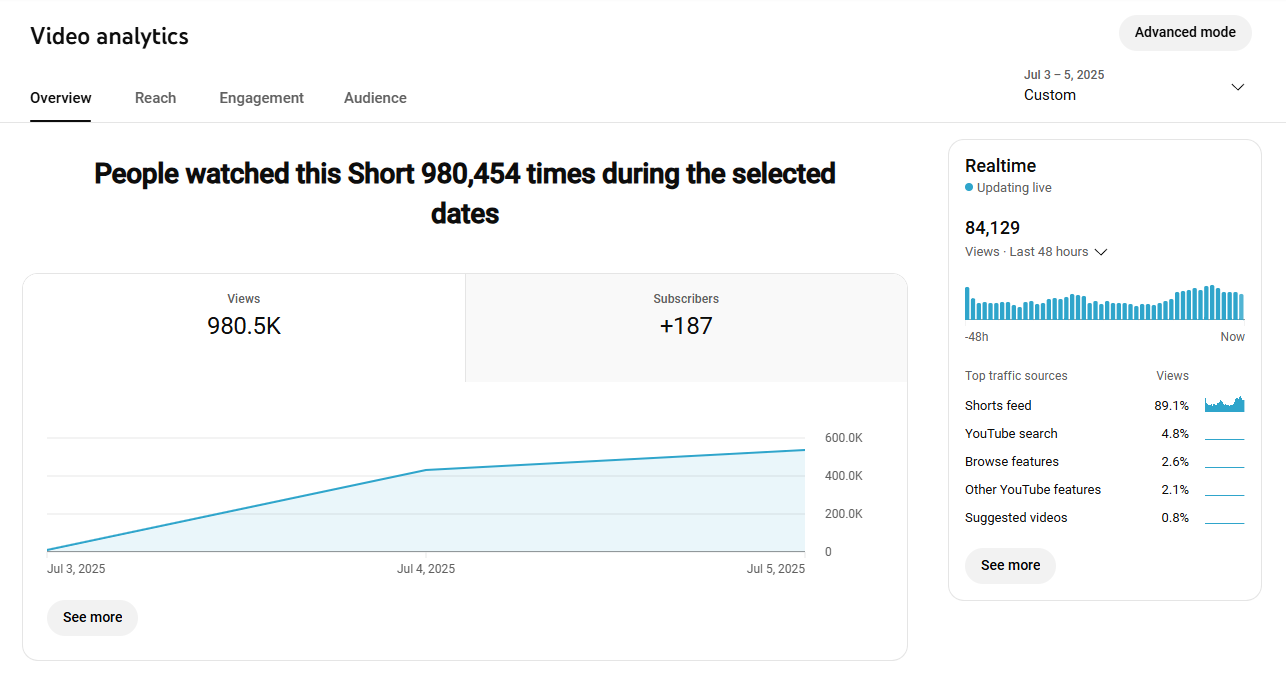Screen dimensions: 1286x680
Task: Open Advanced mode
Action: [1185, 32]
